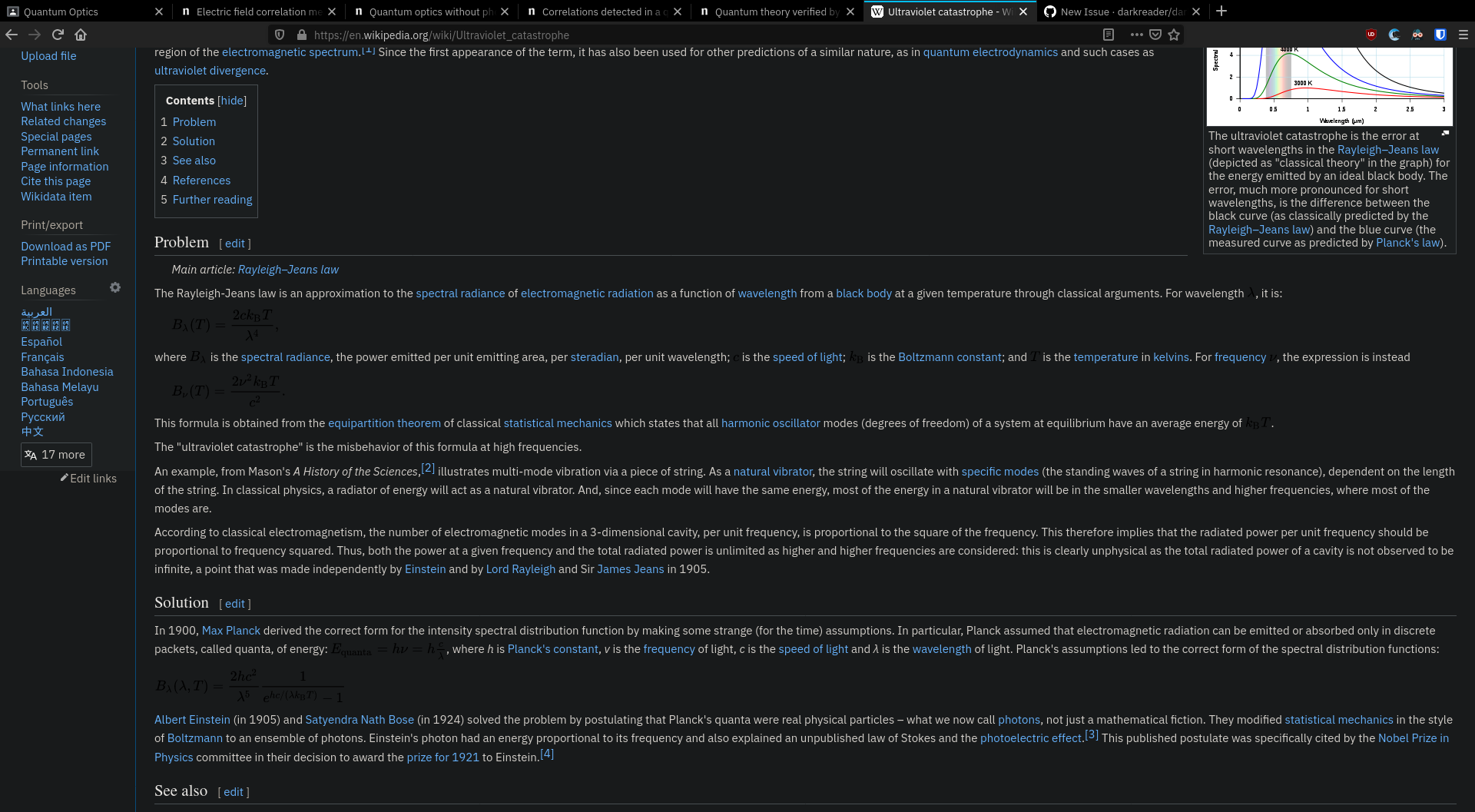Screen dimensions: 1475x812
Task: Open the browser home page icon
Action: click(x=81, y=35)
